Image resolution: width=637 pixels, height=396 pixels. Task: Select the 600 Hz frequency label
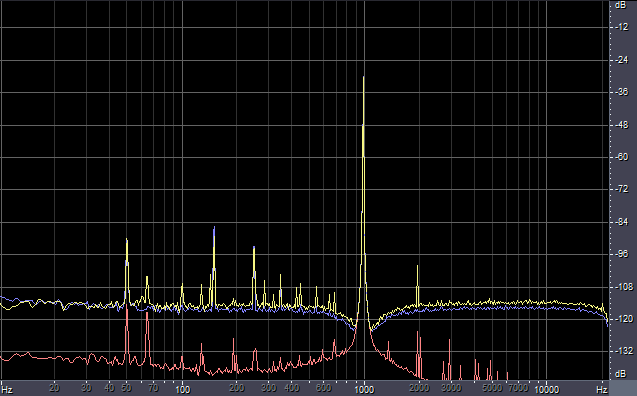coord(323,388)
